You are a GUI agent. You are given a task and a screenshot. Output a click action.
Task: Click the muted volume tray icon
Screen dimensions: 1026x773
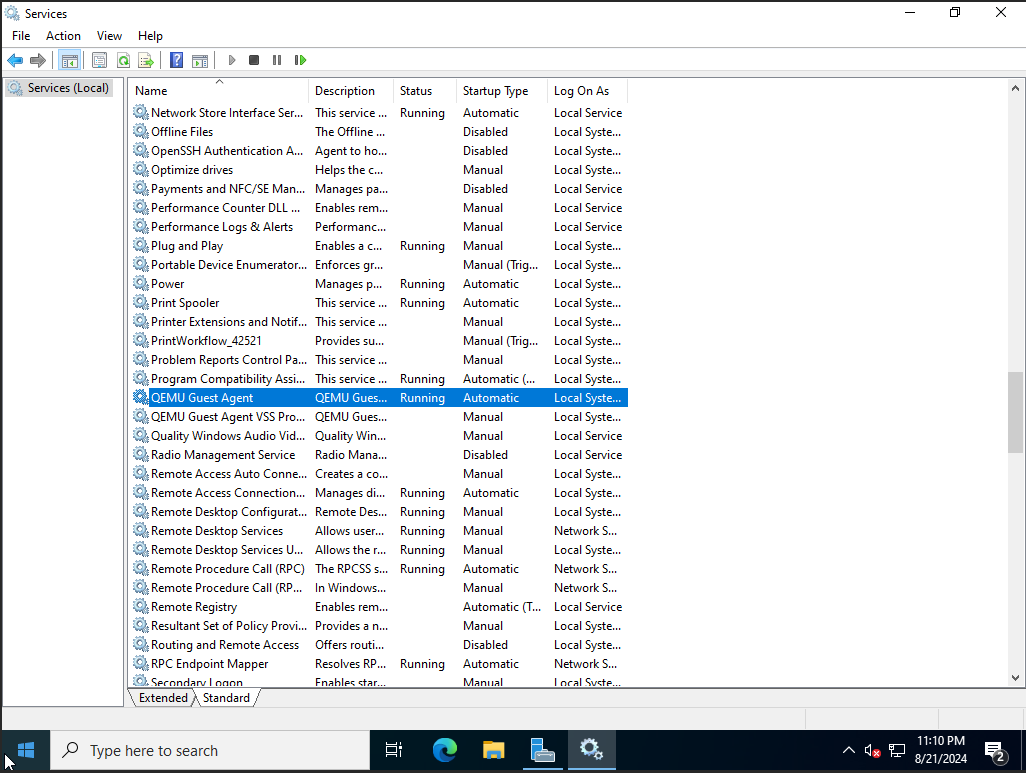click(872, 751)
